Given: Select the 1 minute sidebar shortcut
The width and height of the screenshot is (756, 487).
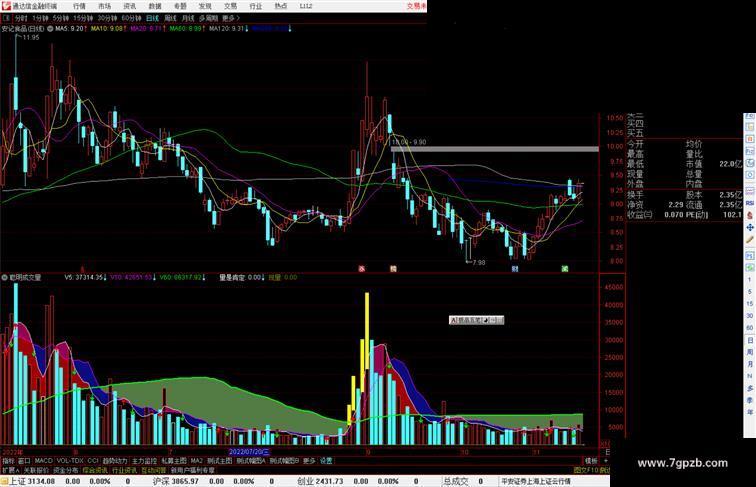Looking at the screenshot, I should (750, 280).
